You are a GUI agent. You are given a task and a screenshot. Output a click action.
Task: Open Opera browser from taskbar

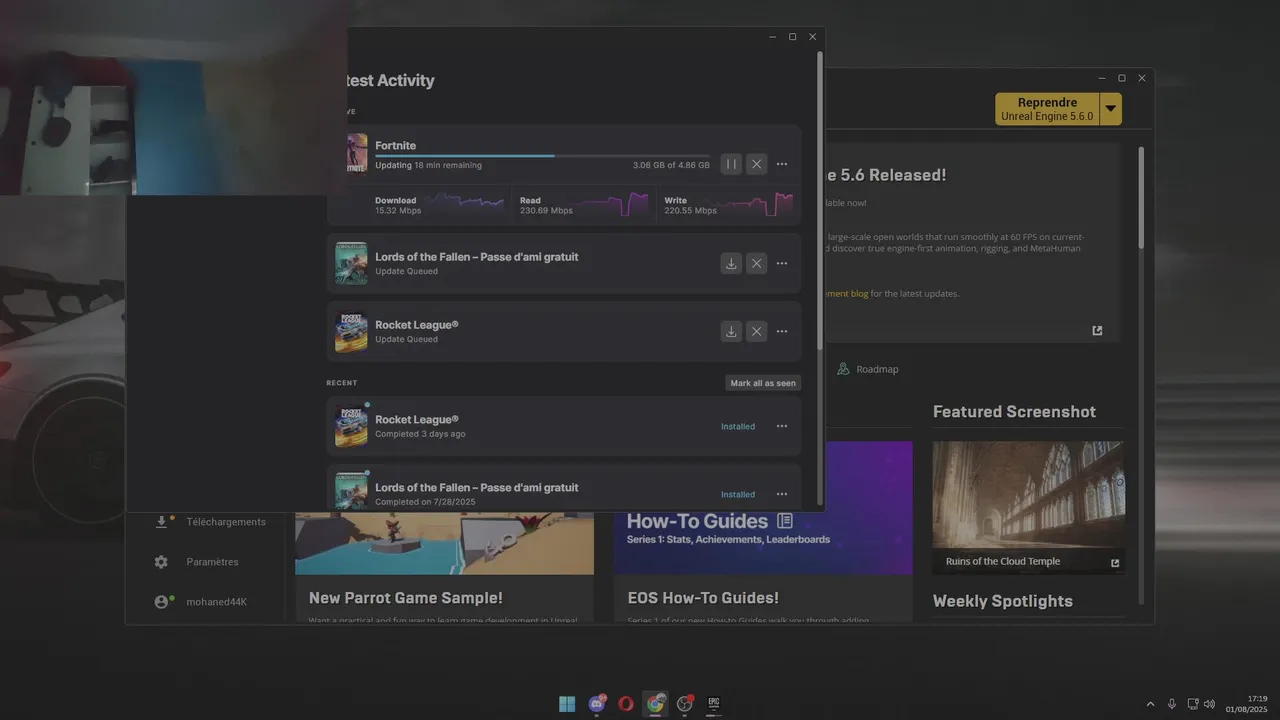(626, 704)
